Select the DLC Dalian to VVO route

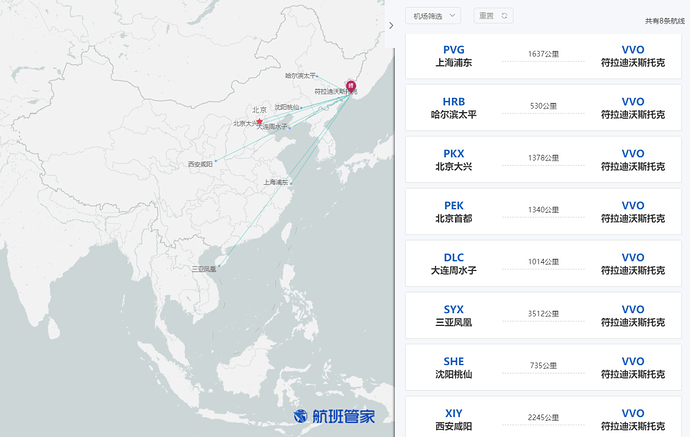543,263
